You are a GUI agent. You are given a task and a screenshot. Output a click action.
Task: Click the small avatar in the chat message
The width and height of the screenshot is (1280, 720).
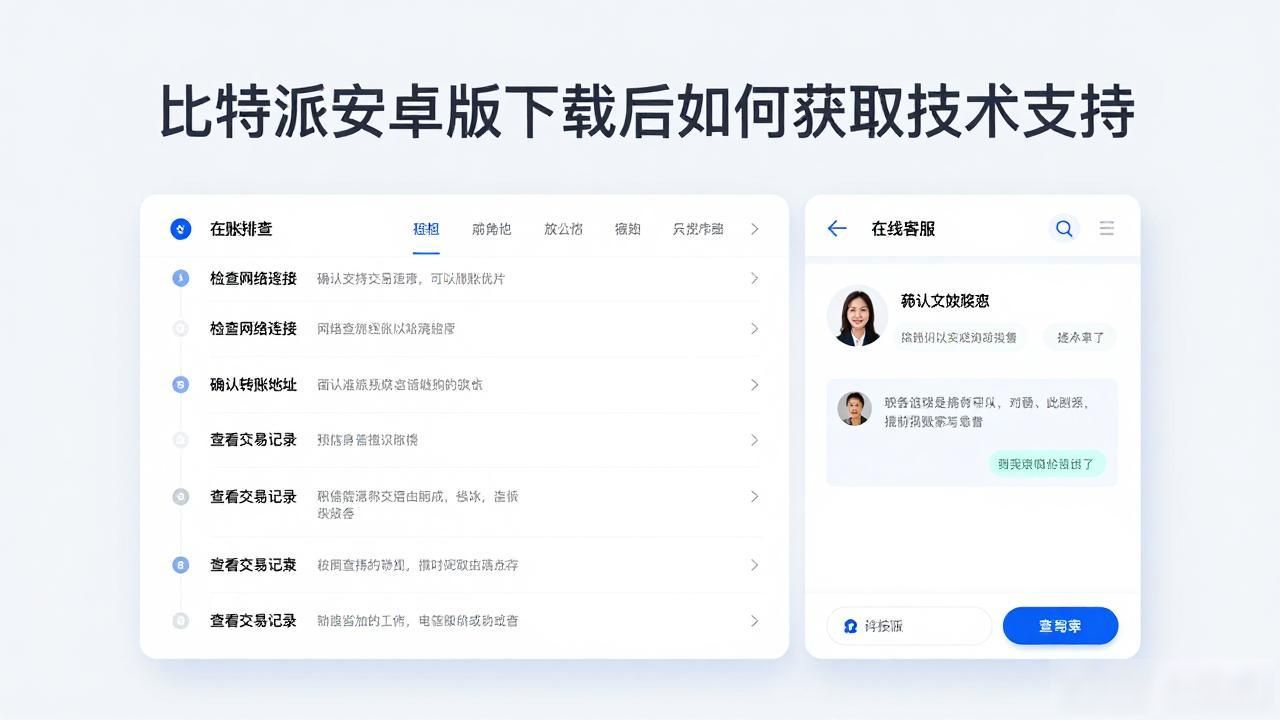tap(854, 408)
